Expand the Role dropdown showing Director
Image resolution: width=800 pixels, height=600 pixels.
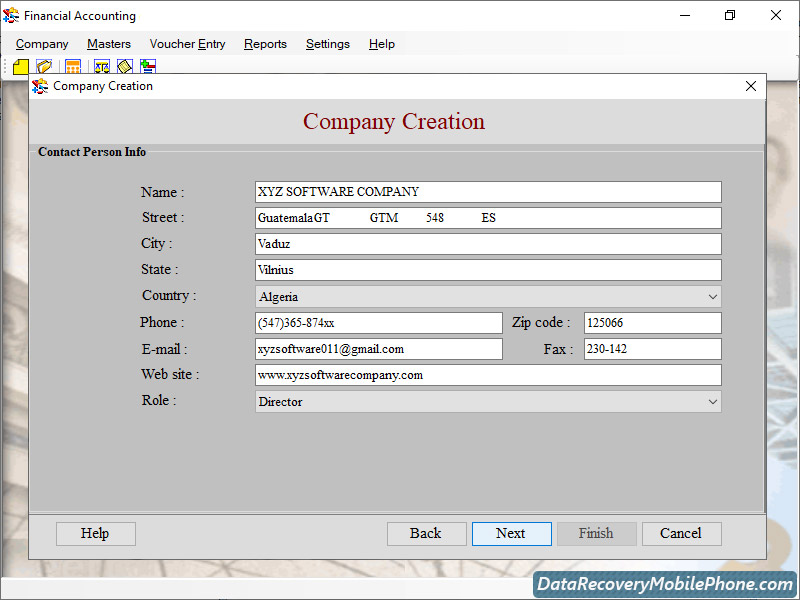point(485,401)
